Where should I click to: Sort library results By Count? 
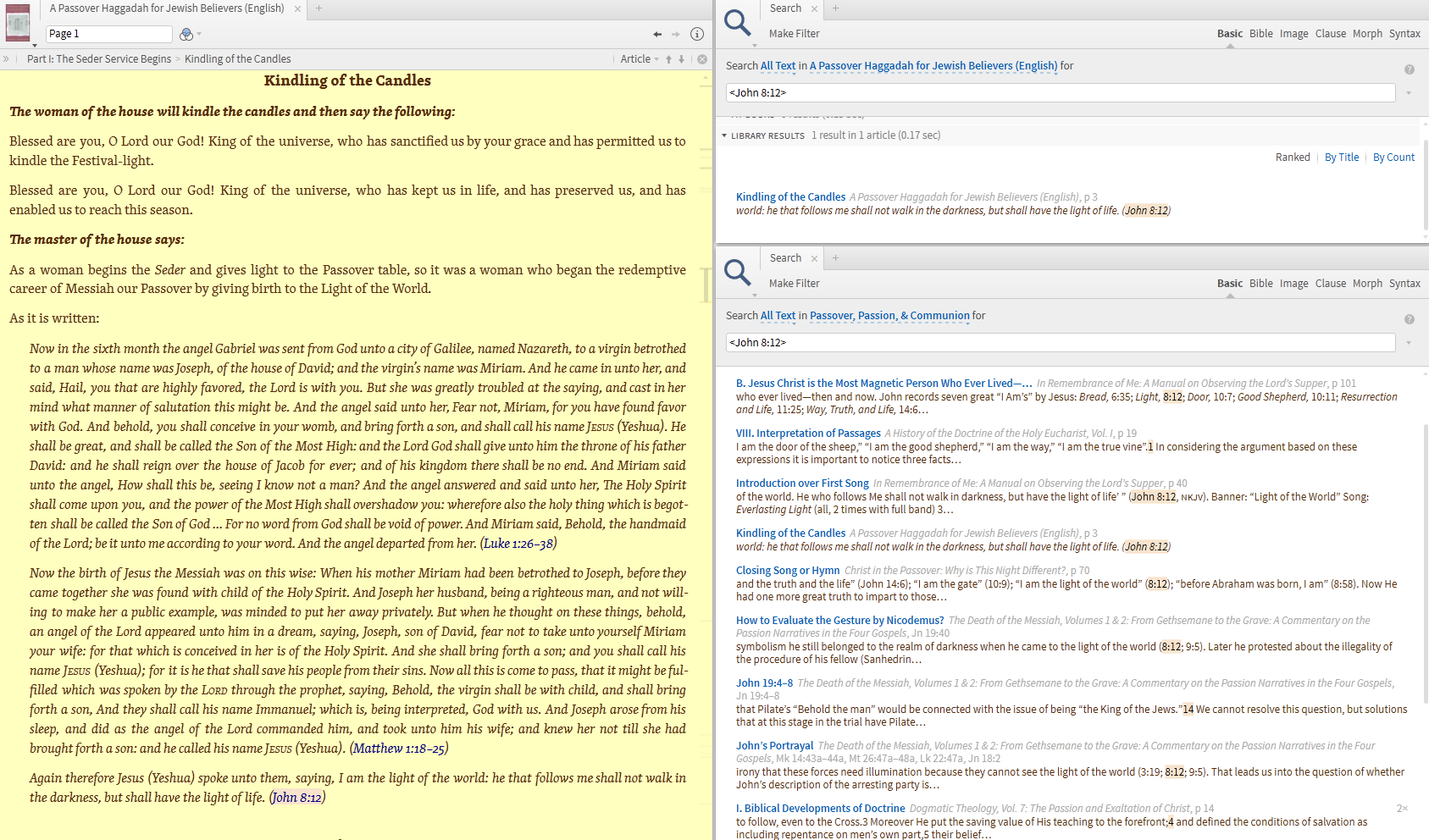tap(1393, 157)
